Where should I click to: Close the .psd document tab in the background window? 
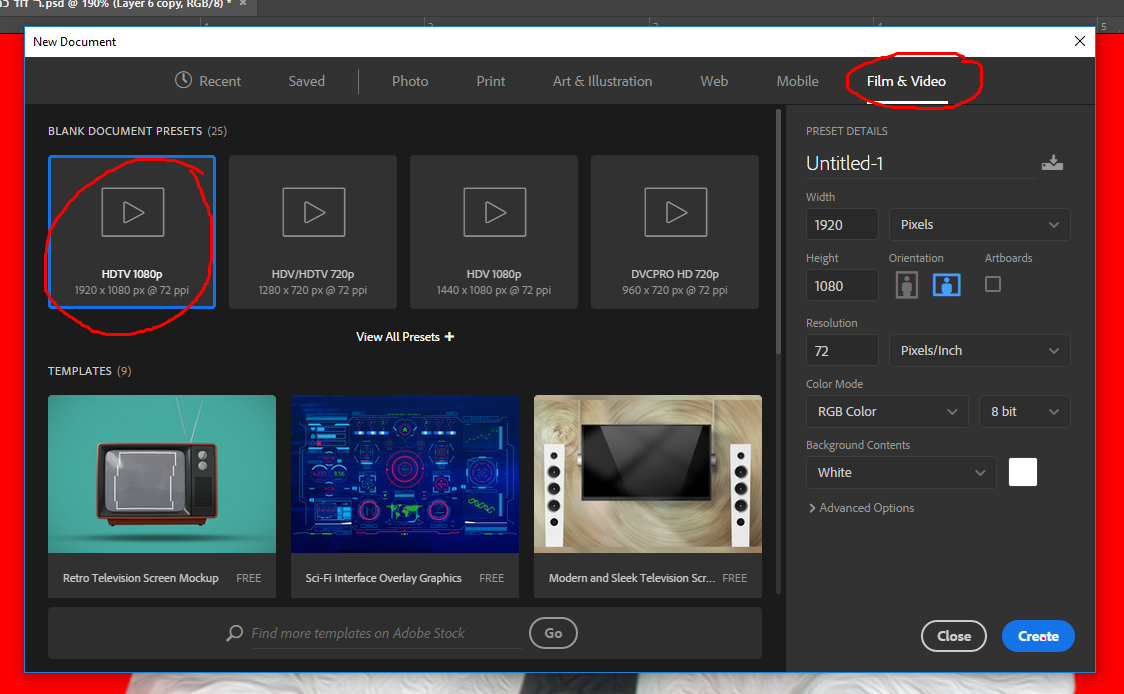point(243,4)
